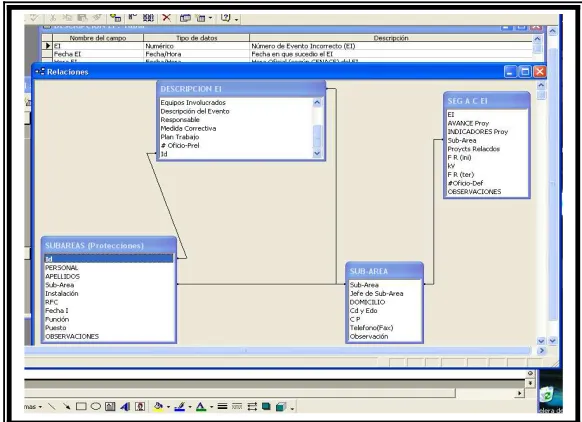The height and width of the screenshot is (422, 582).
Task: Select the Rectangle shape tool
Action: click(x=81, y=407)
